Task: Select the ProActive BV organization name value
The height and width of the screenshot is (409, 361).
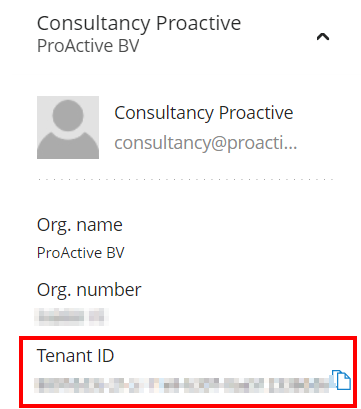Action: (81, 253)
